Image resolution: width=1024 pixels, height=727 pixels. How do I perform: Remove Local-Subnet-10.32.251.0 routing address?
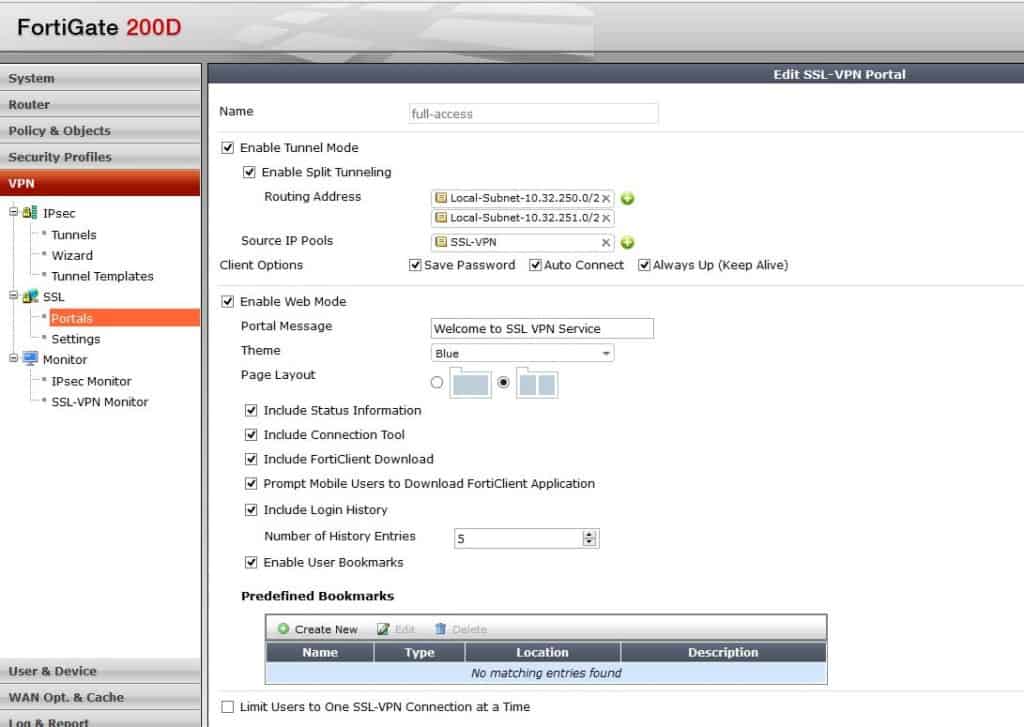click(x=606, y=218)
